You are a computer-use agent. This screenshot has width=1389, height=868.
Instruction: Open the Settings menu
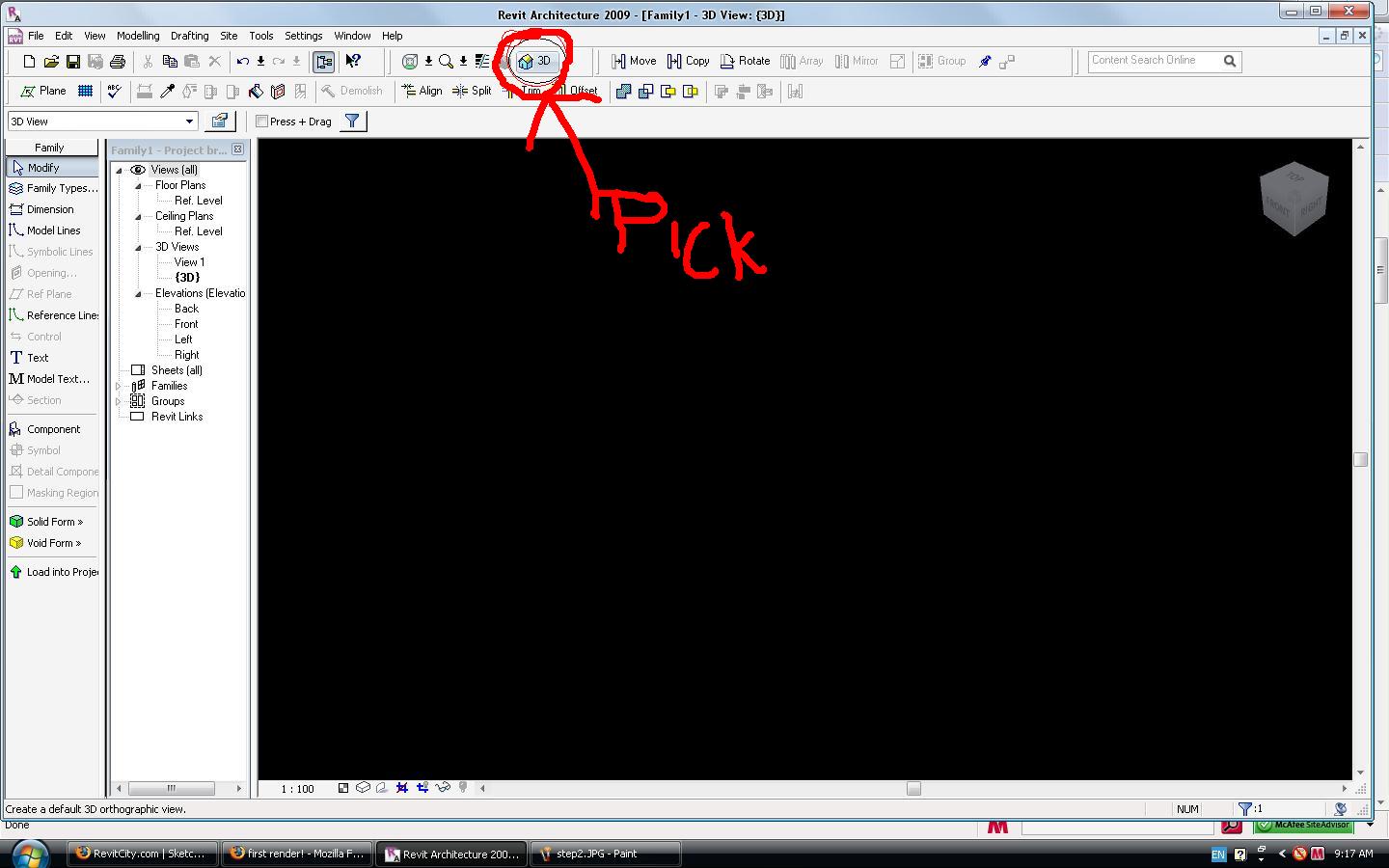(303, 36)
